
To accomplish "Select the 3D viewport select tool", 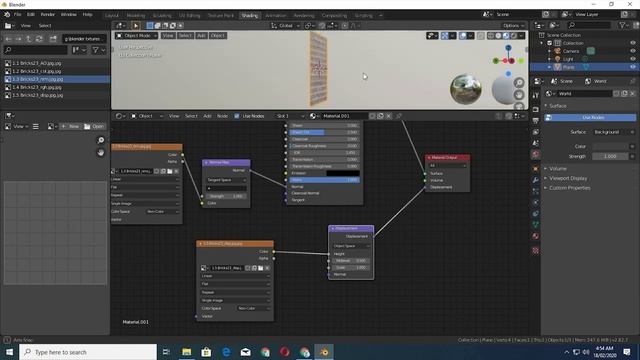I will 136,25.
